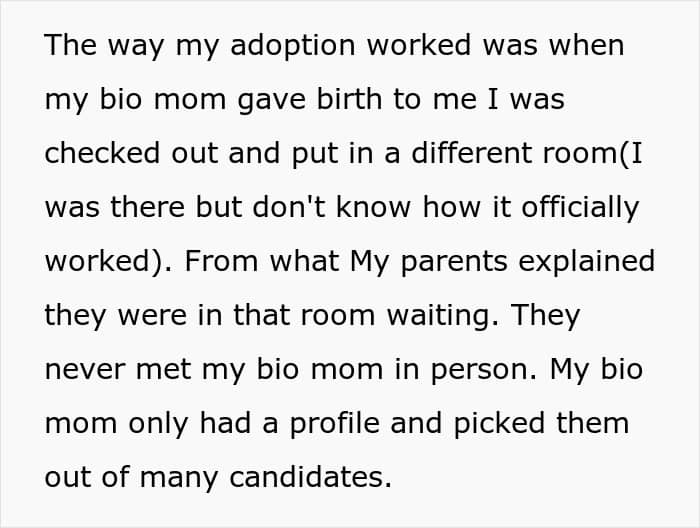The width and height of the screenshot is (700, 528).
Task: Click the word "never" starting seventh line
Action: pyautogui.click(x=85, y=370)
